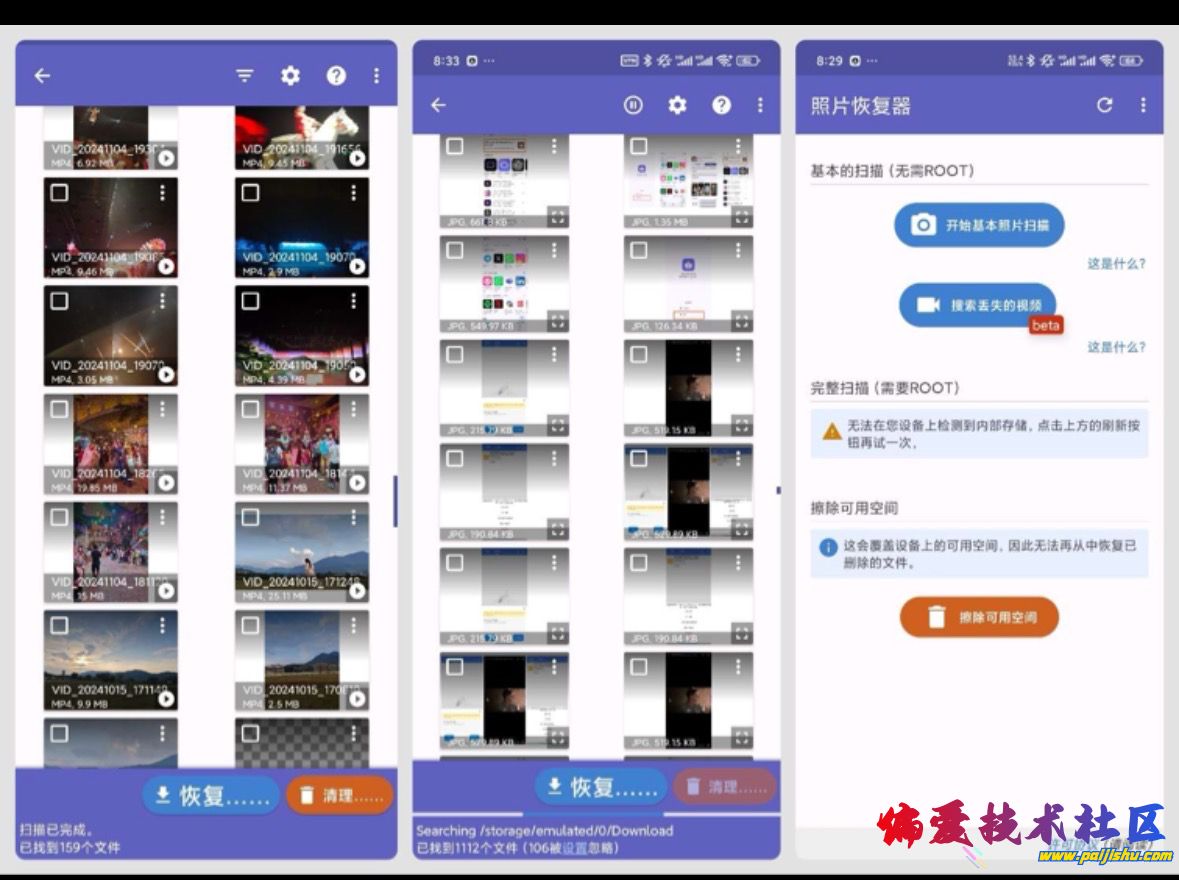The image size is (1179, 880).
Task: Open help icon in the video results header
Action: click(x=336, y=76)
